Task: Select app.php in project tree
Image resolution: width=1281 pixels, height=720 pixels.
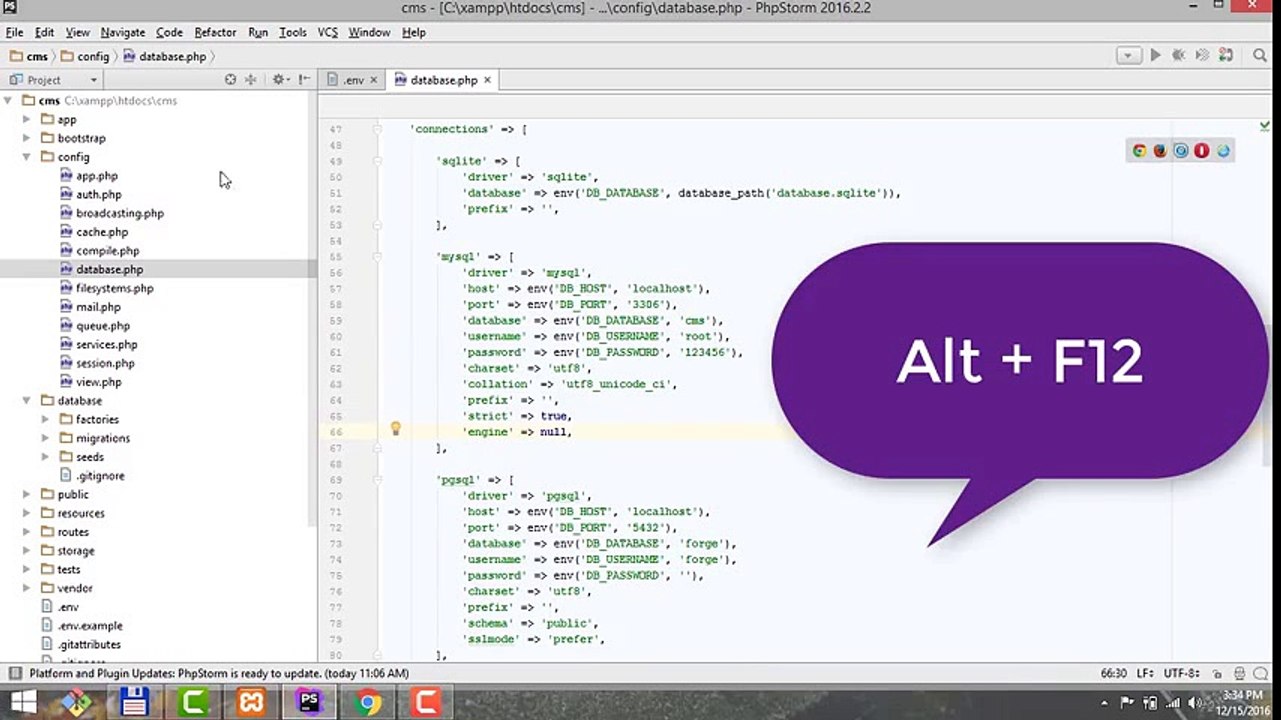Action: pyautogui.click(x=97, y=176)
